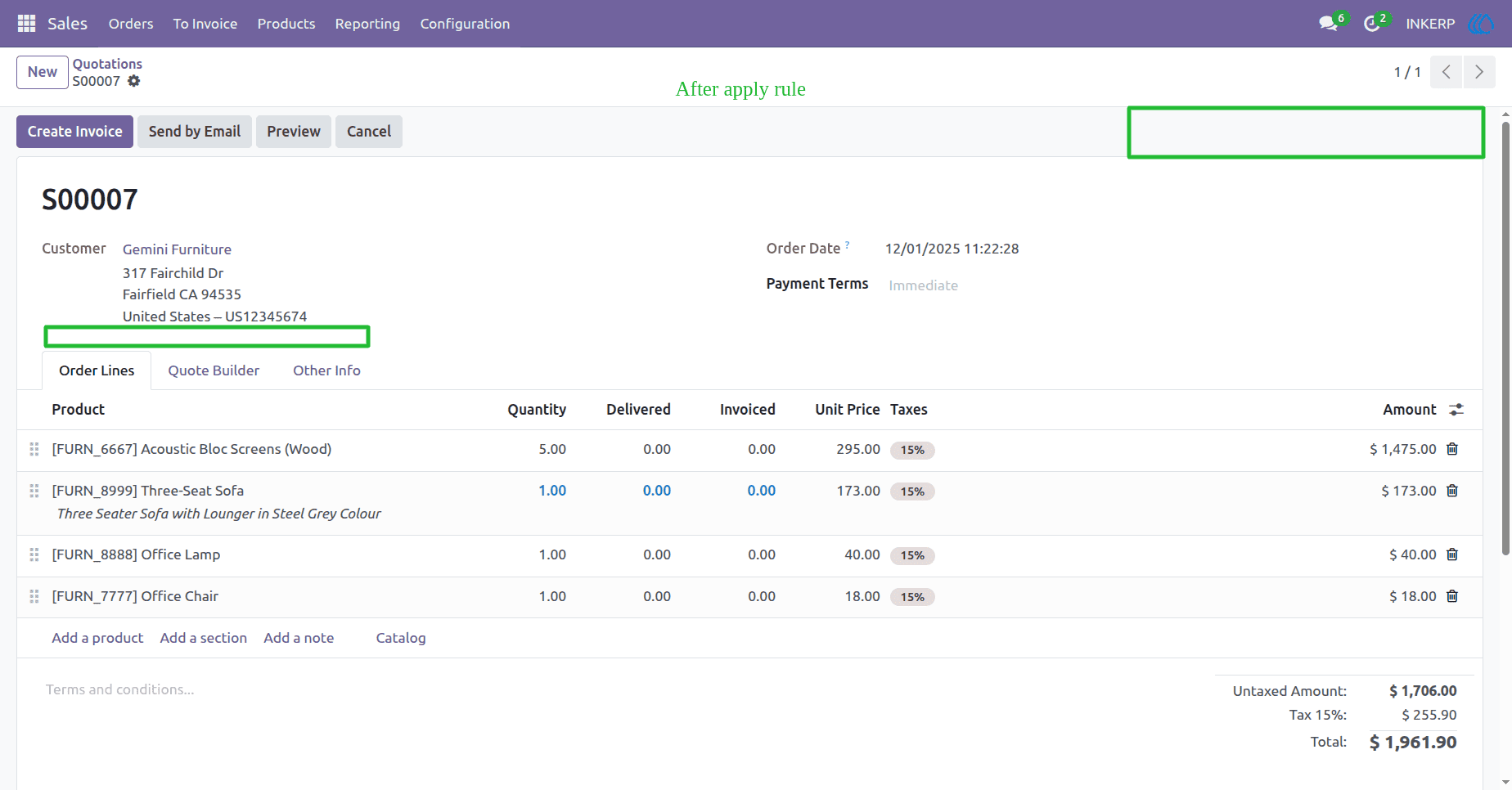Open the Reporting menu
This screenshot has height=790, width=1512.
[367, 24]
